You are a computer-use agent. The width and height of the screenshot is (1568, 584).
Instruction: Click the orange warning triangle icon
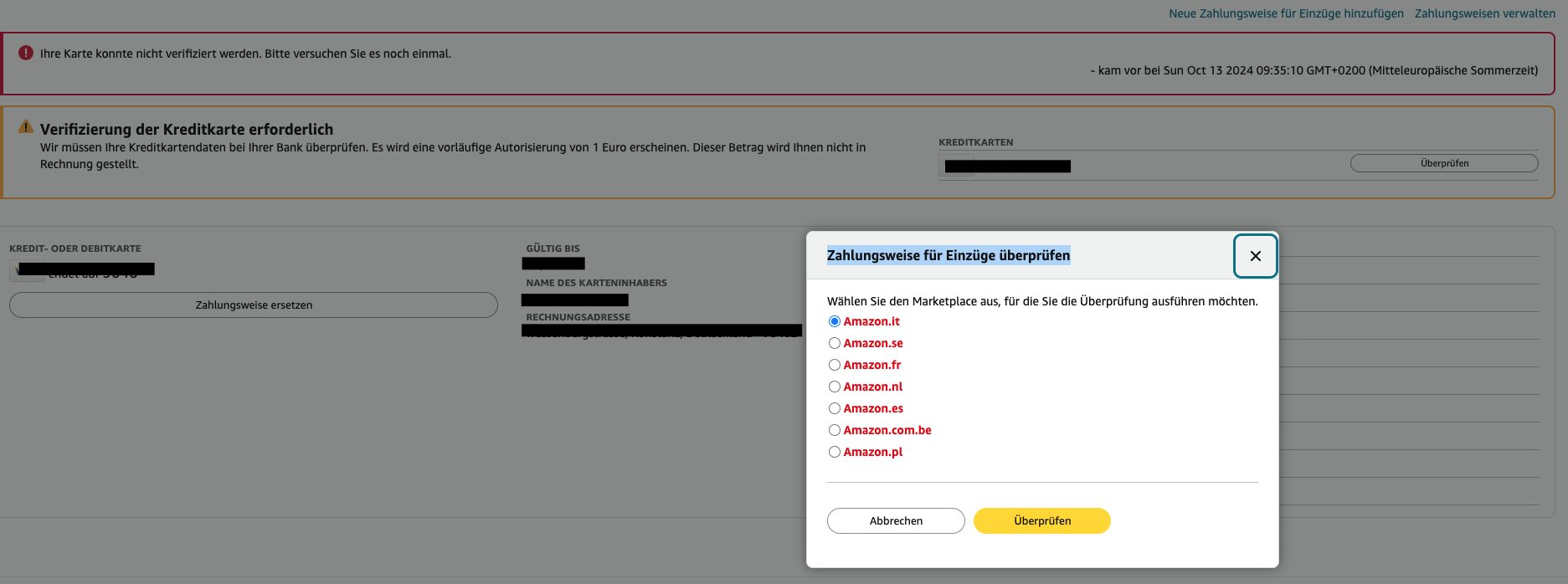point(26,127)
